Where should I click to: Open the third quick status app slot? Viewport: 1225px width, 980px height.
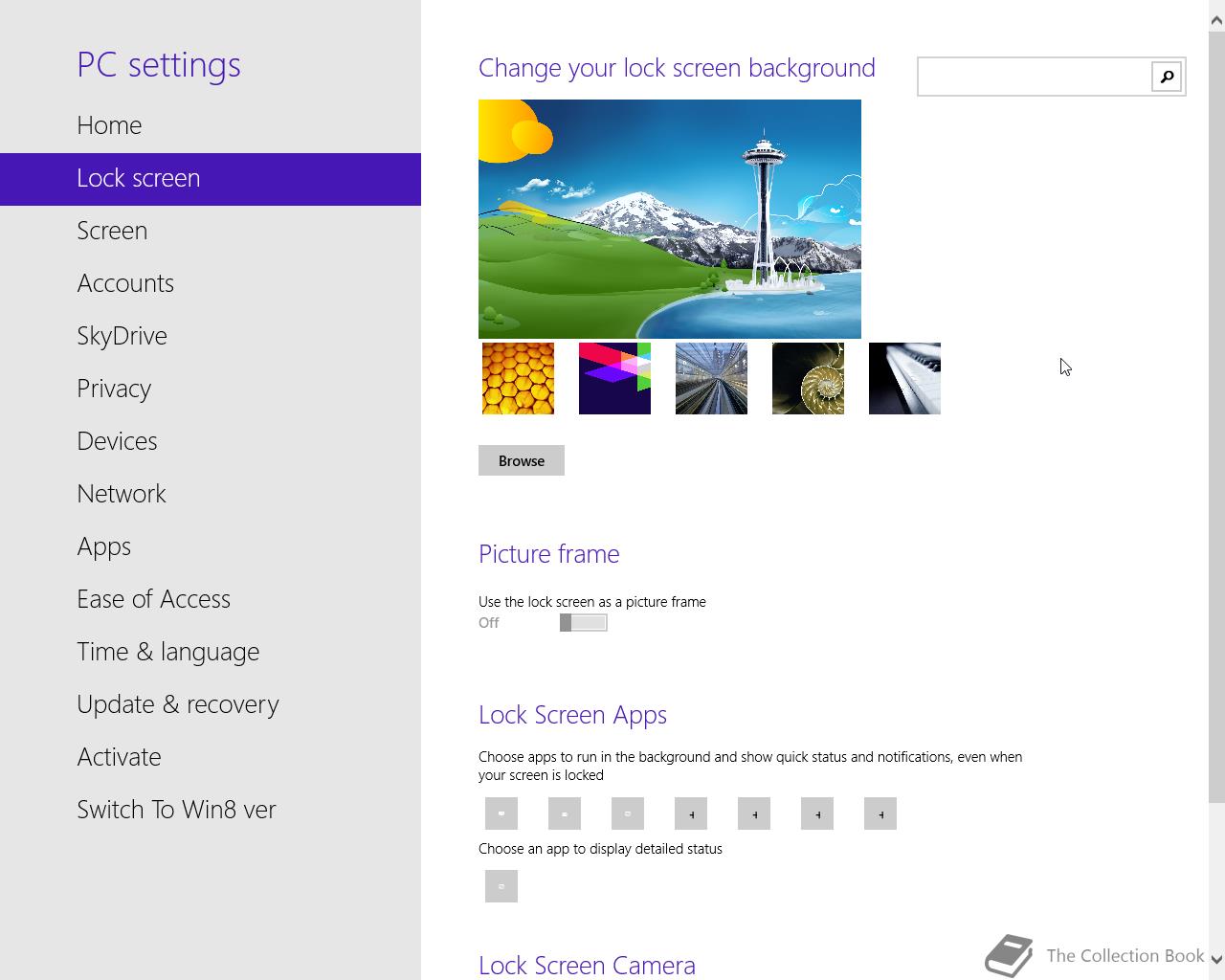628,813
